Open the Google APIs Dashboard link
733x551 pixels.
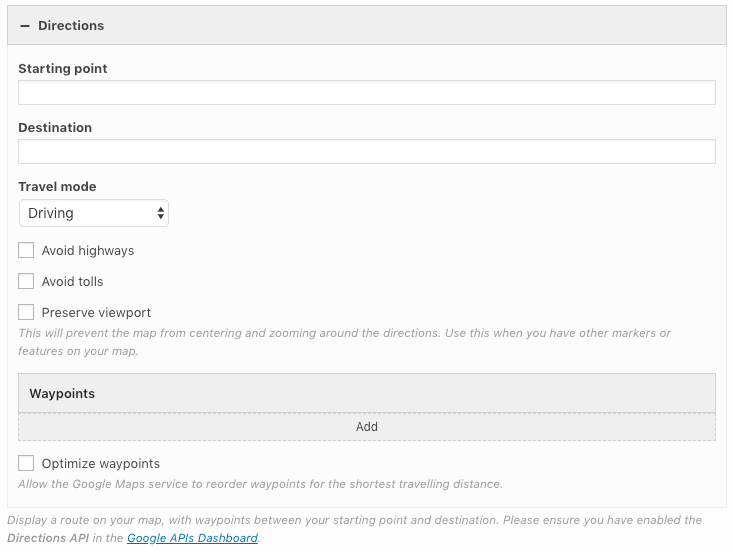tap(192, 538)
